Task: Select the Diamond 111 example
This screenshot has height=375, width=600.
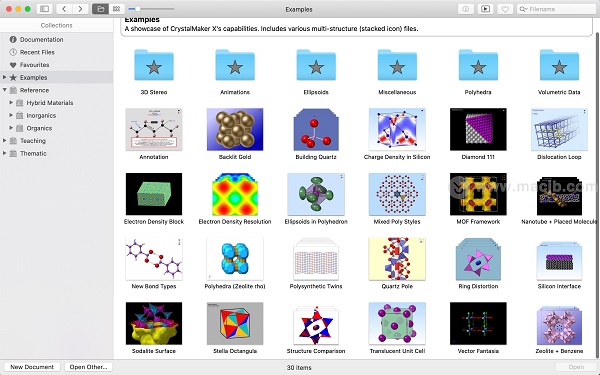Action: tap(478, 129)
